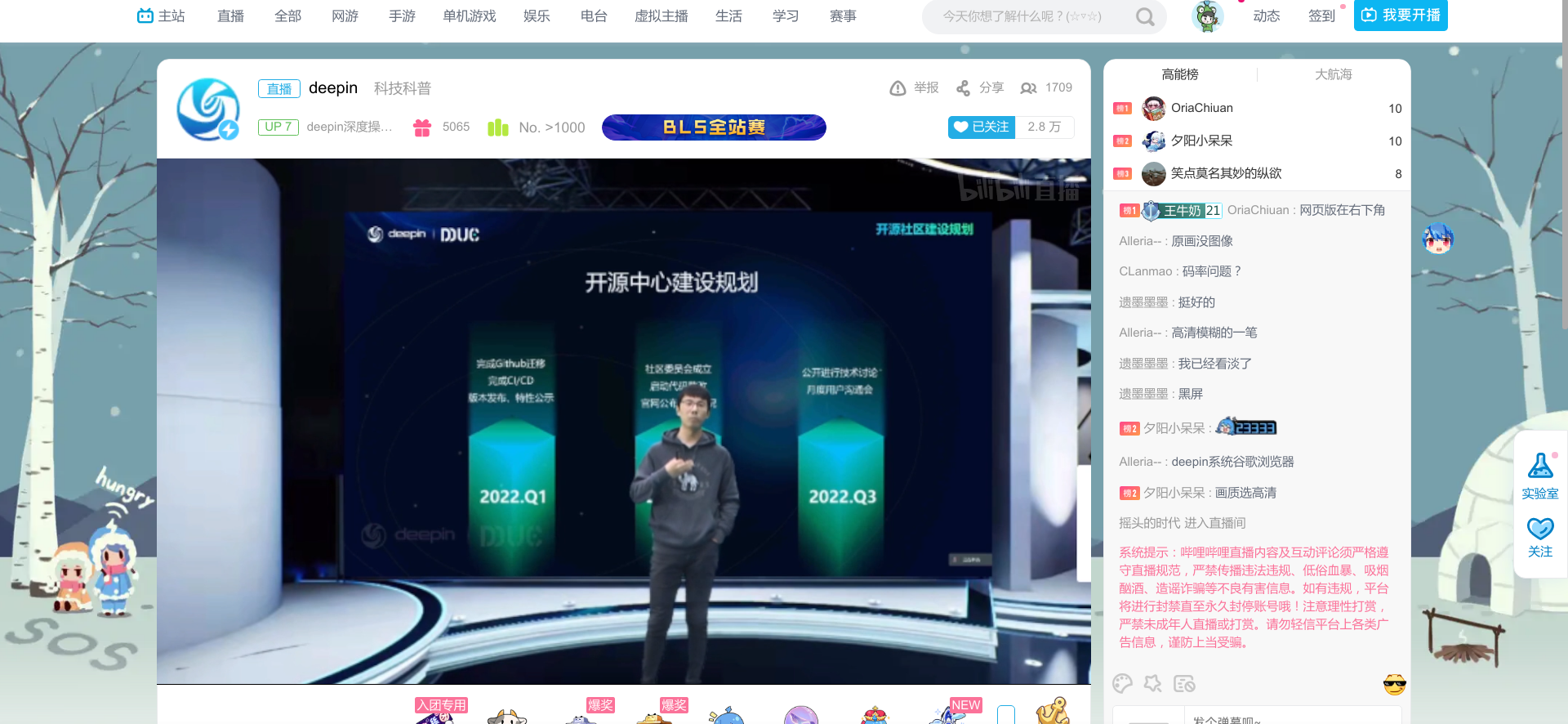Click the danmaku input field 发个弹幕呗
The width and height of the screenshot is (1568, 724).
tap(1293, 716)
